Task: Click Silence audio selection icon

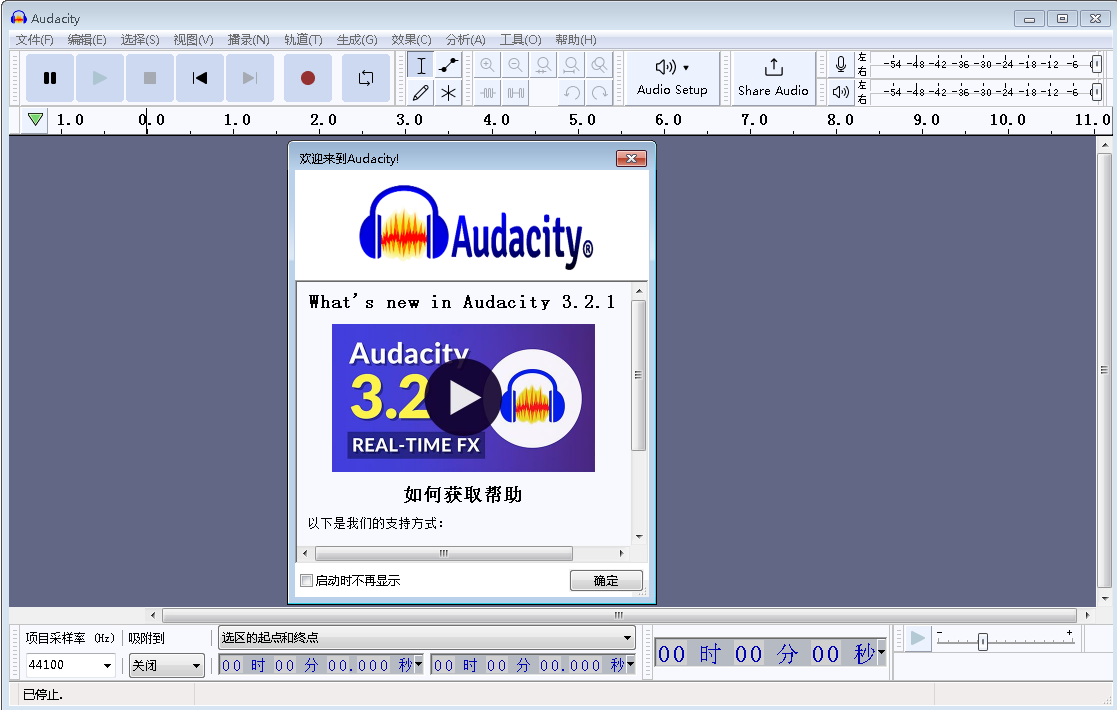Action: (x=515, y=93)
